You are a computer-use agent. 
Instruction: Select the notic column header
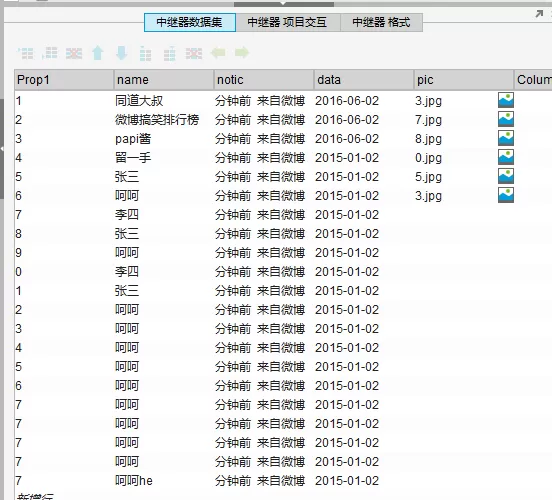264,80
